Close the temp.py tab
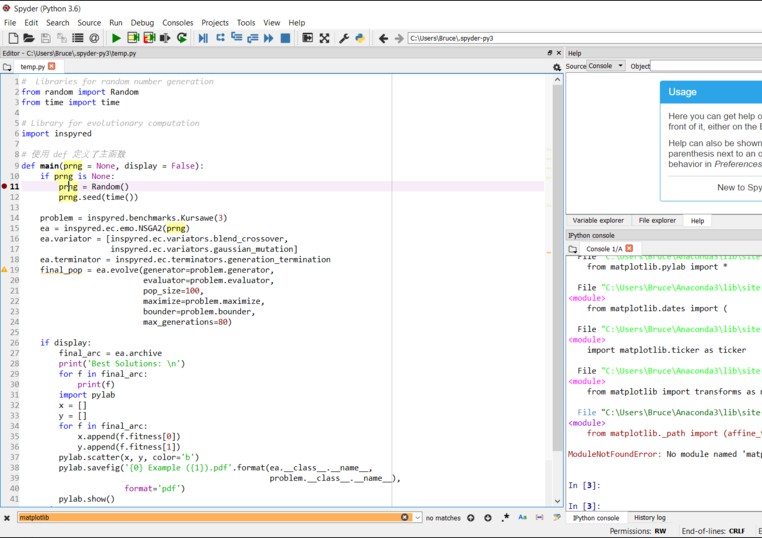Viewport: 762px width, 538px height. coord(52,66)
